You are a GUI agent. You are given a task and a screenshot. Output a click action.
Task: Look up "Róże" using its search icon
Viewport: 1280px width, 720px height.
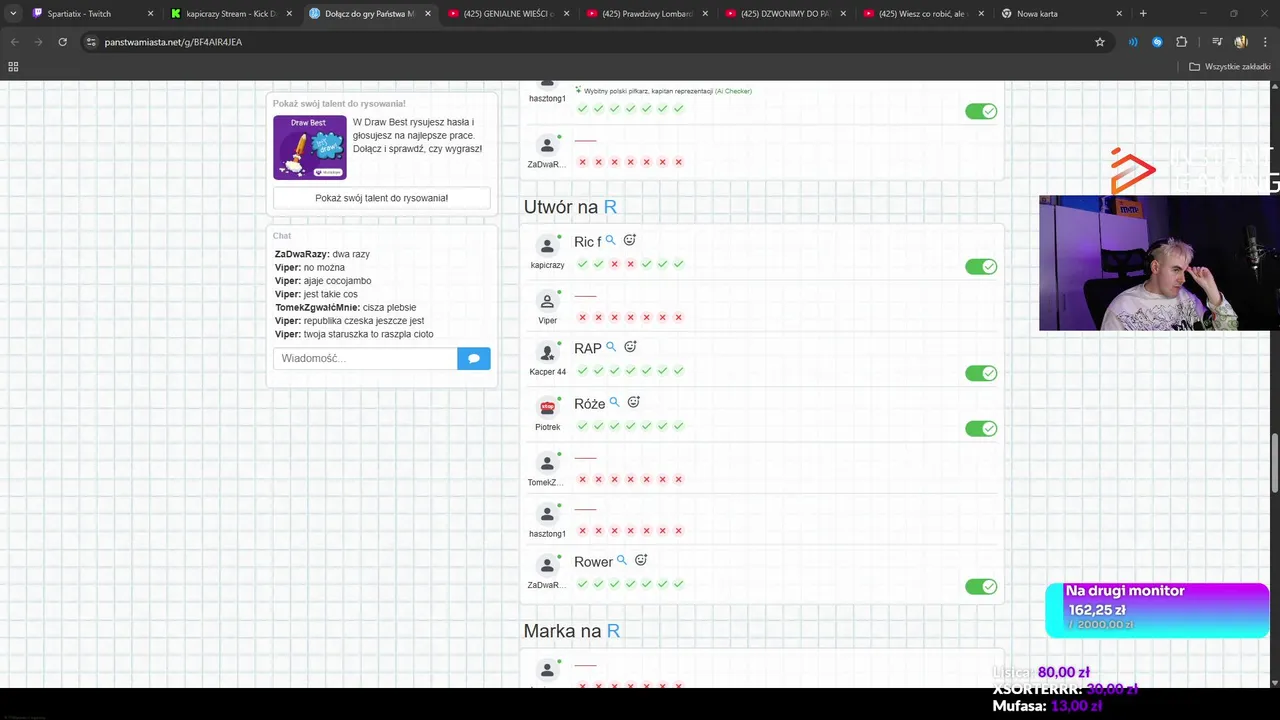click(614, 402)
